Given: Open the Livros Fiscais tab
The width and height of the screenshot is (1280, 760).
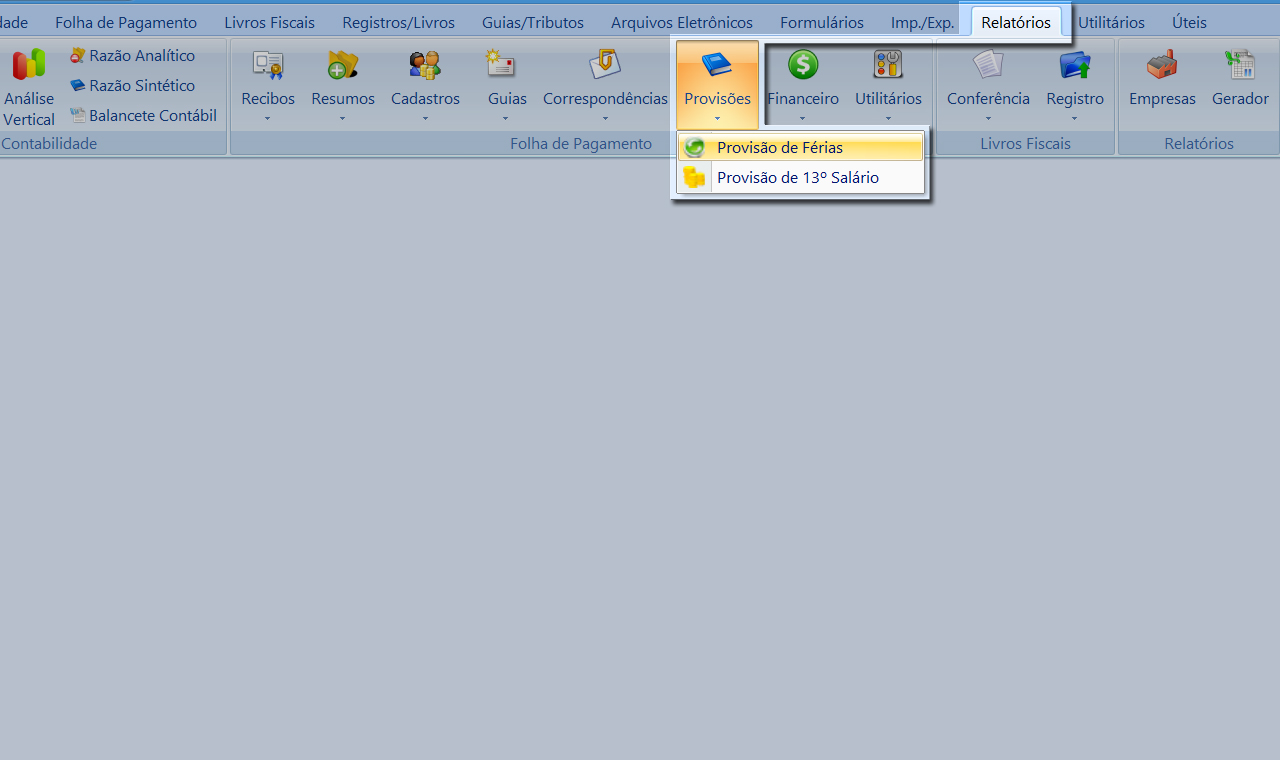Looking at the screenshot, I should [269, 22].
